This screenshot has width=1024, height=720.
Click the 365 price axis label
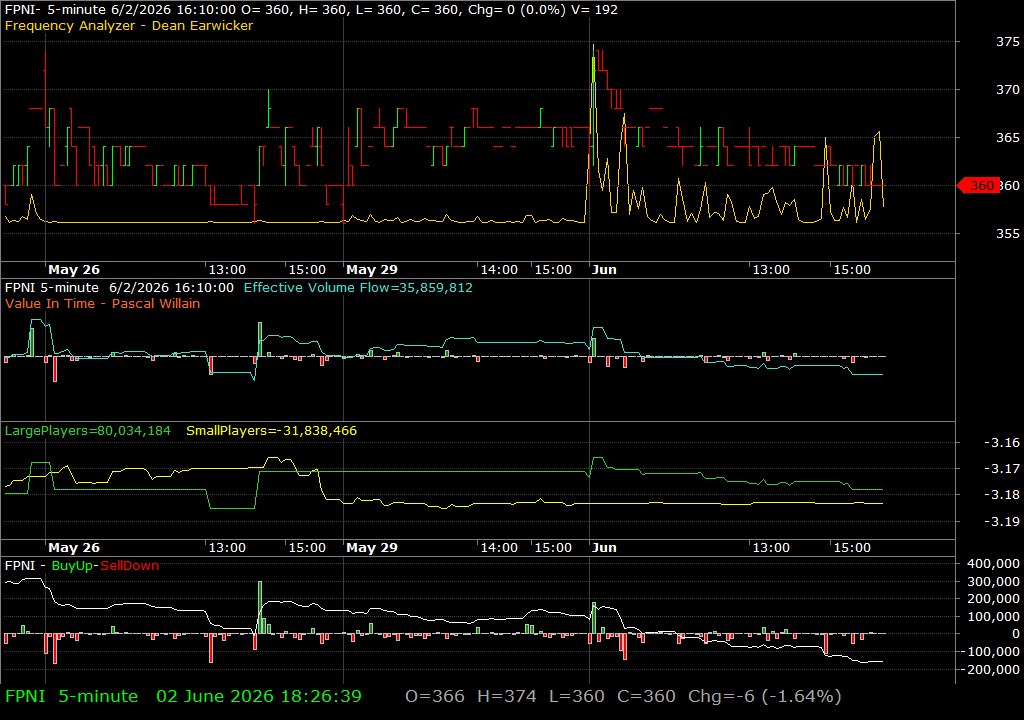(x=1007, y=137)
